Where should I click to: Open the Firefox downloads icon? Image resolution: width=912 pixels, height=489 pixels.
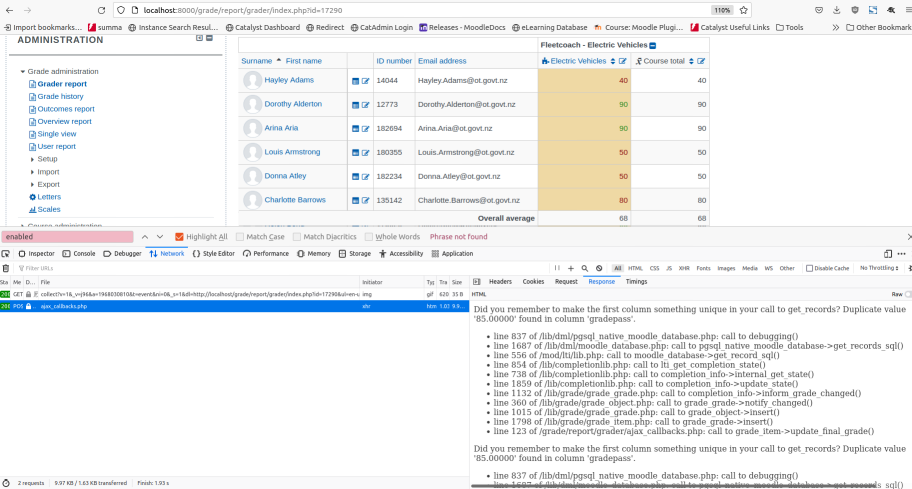pyautogui.click(x=836, y=10)
